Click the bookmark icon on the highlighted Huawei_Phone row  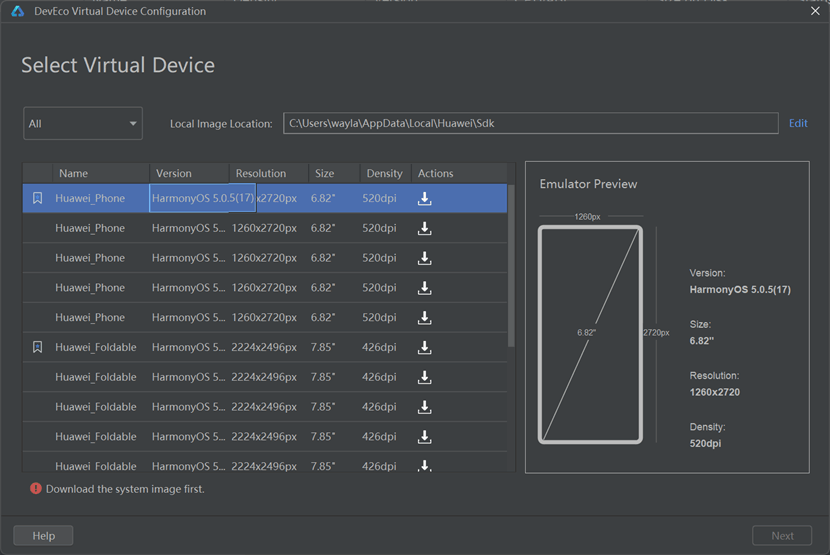[x=38, y=198]
